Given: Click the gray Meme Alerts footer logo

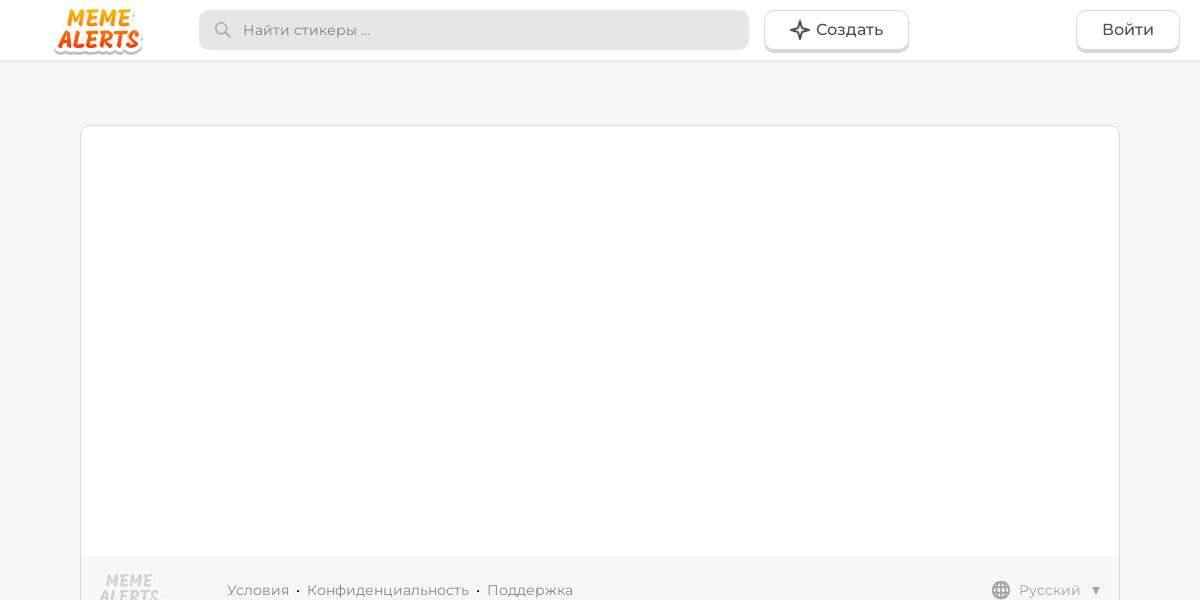Looking at the screenshot, I should pos(129,587).
